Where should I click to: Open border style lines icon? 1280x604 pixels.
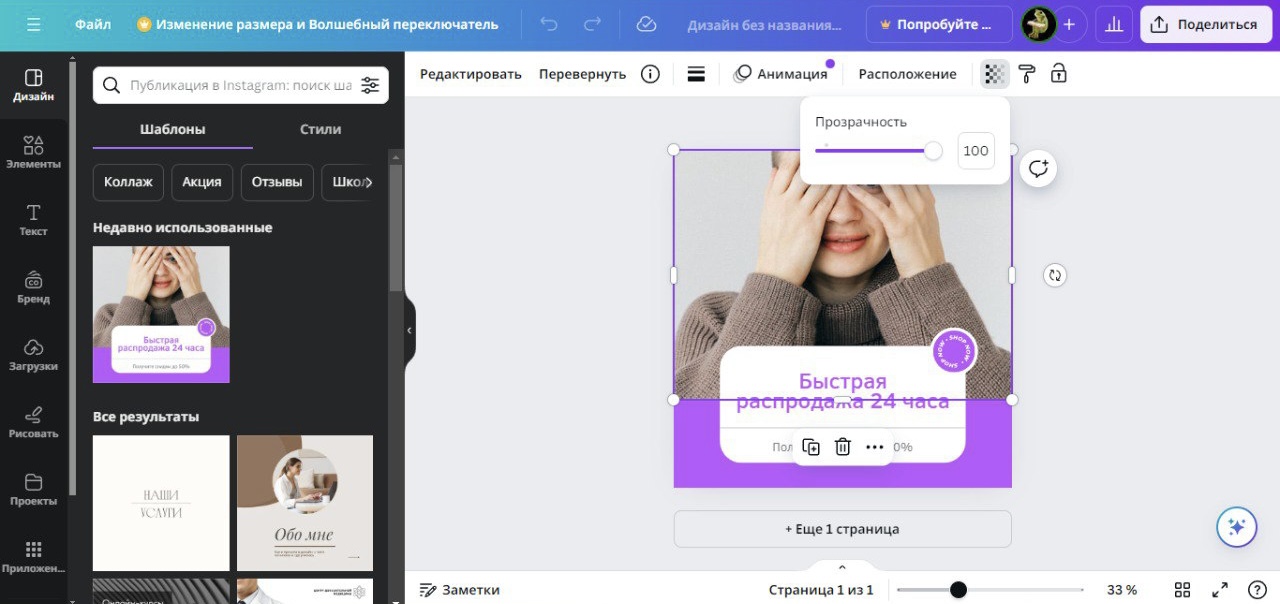pos(696,74)
